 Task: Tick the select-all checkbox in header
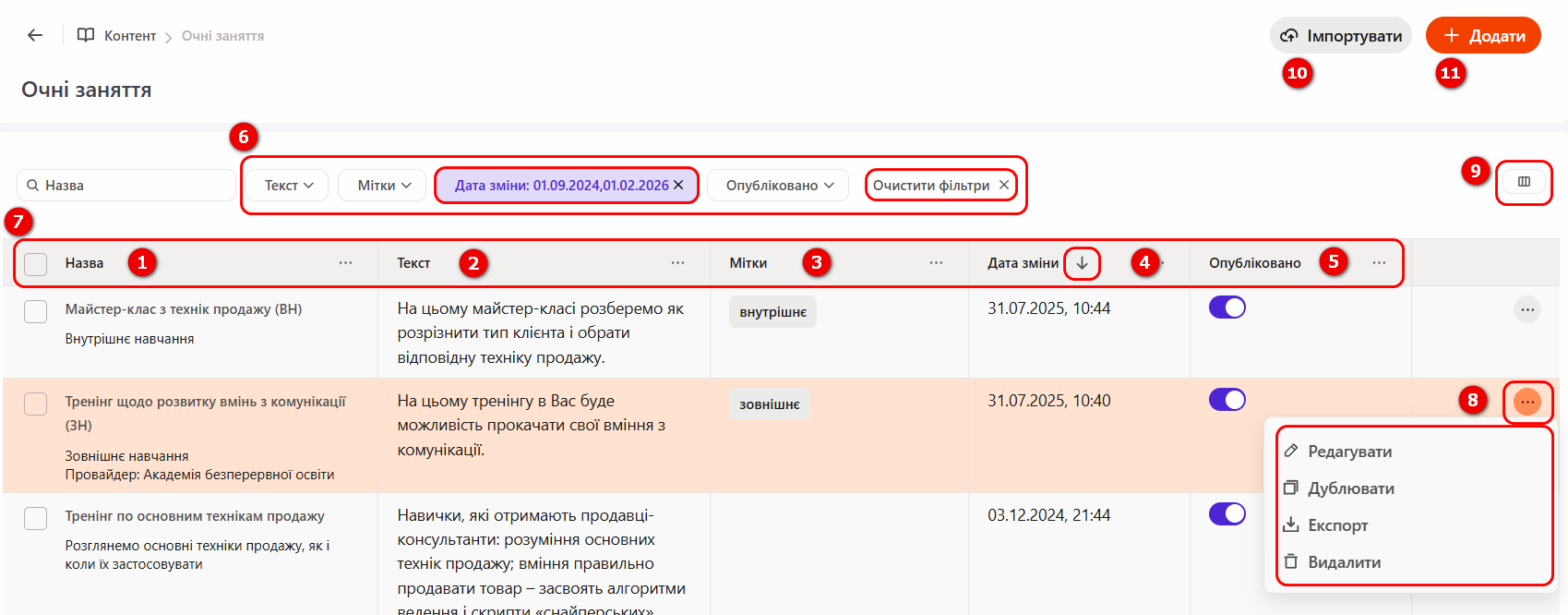(36, 264)
